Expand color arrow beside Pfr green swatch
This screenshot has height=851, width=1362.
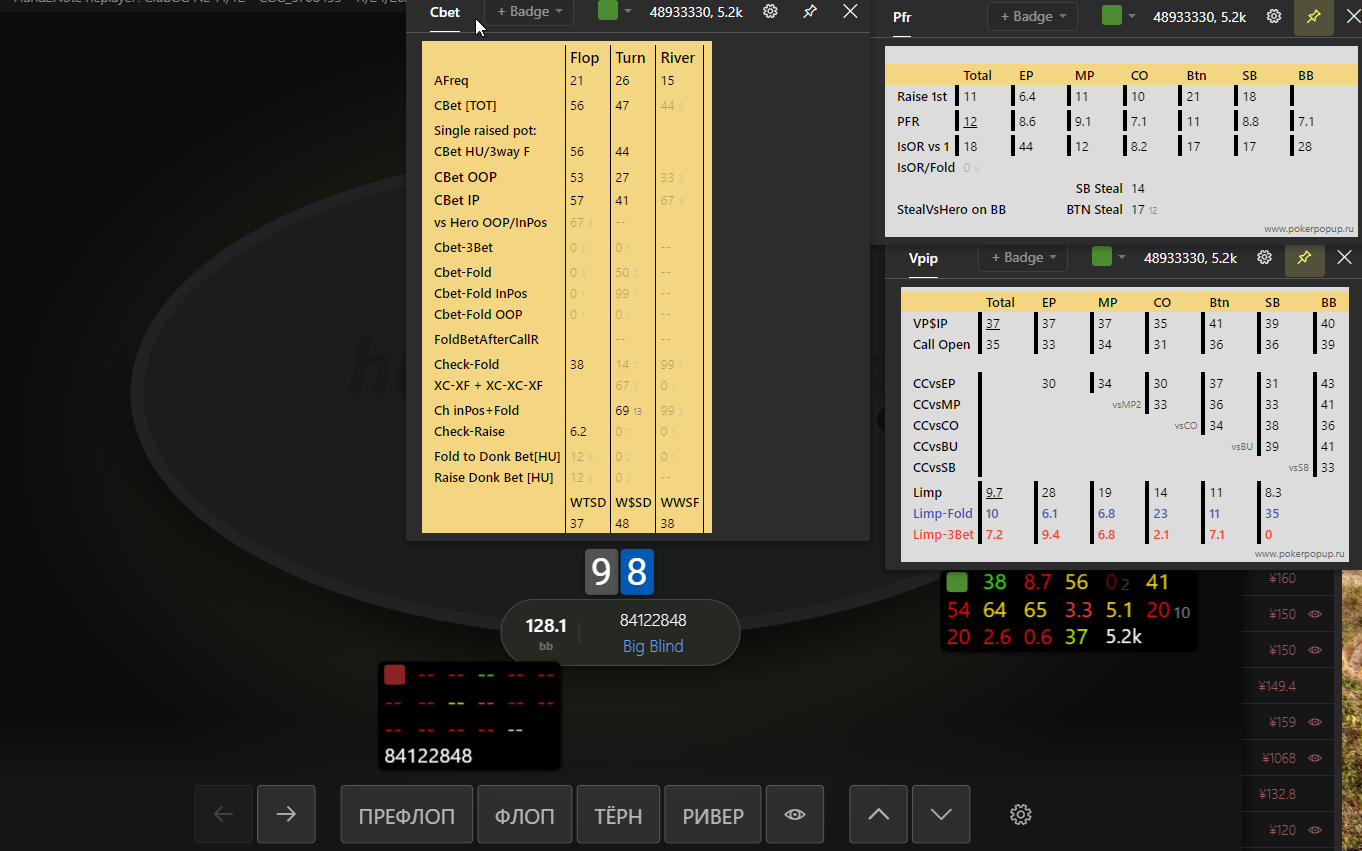click(x=1132, y=17)
